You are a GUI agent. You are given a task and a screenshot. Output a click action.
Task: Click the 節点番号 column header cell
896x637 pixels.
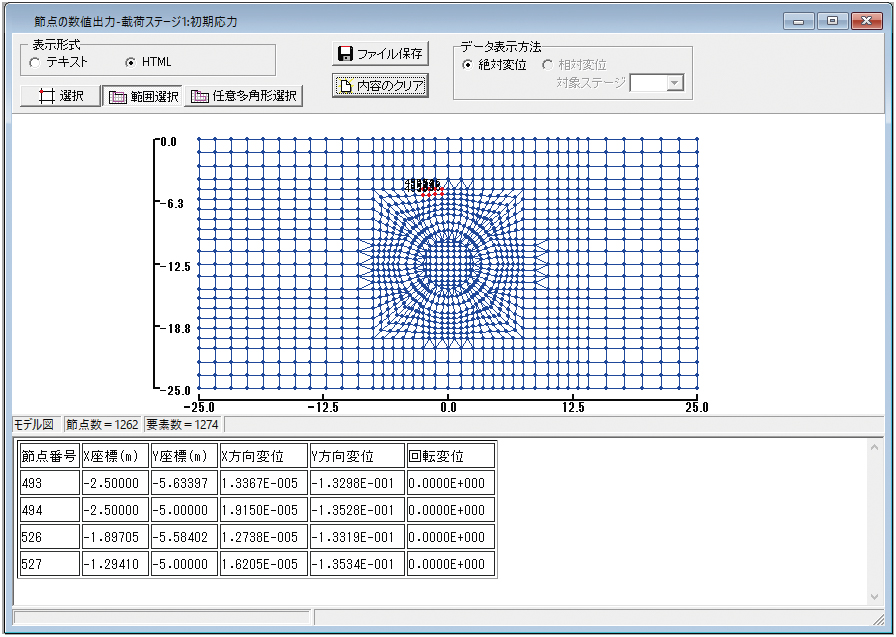tap(49, 456)
